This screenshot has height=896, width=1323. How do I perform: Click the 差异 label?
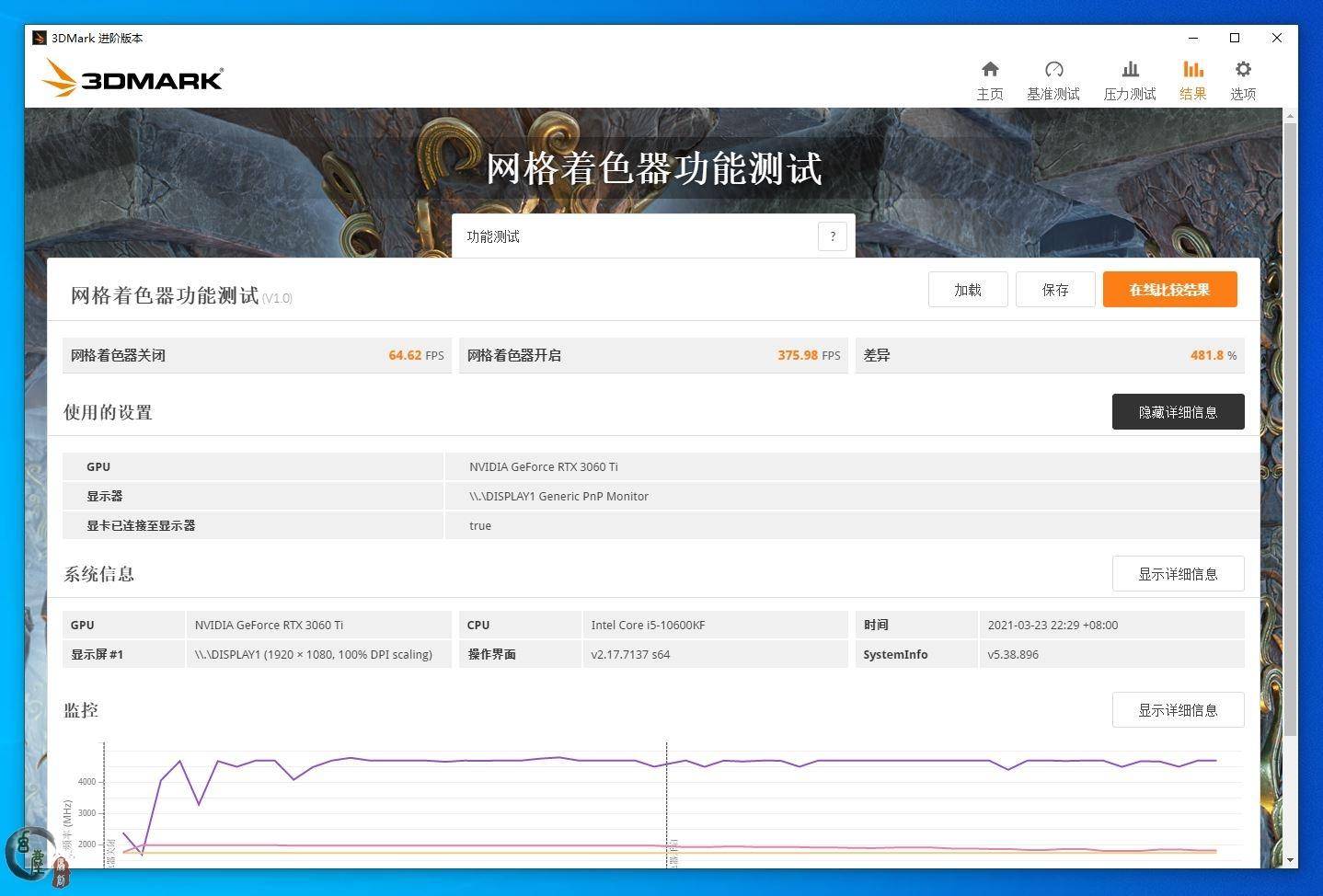pos(877,355)
